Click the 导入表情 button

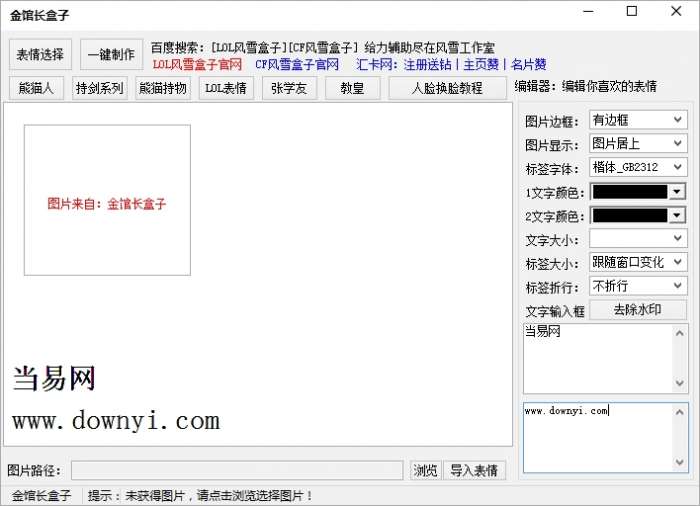[474, 471]
